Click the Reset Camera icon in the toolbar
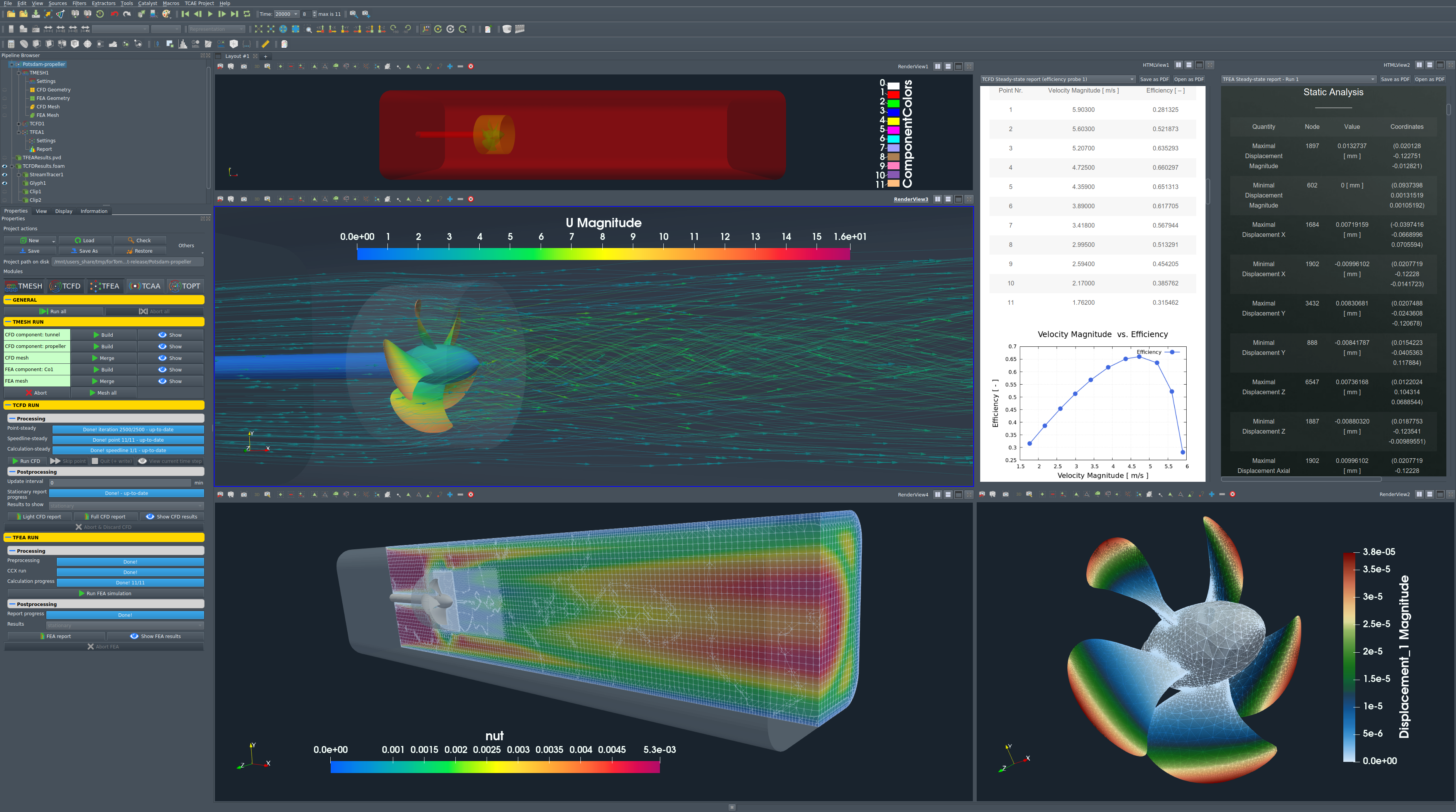1456x812 pixels. (258, 29)
